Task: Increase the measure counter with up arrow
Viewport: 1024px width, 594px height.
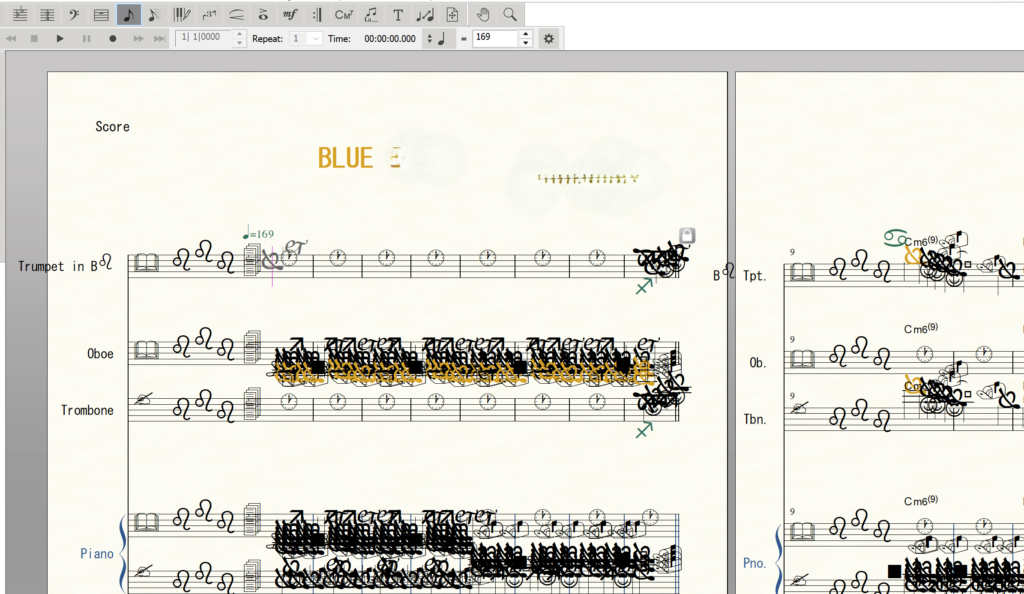Action: click(239, 34)
